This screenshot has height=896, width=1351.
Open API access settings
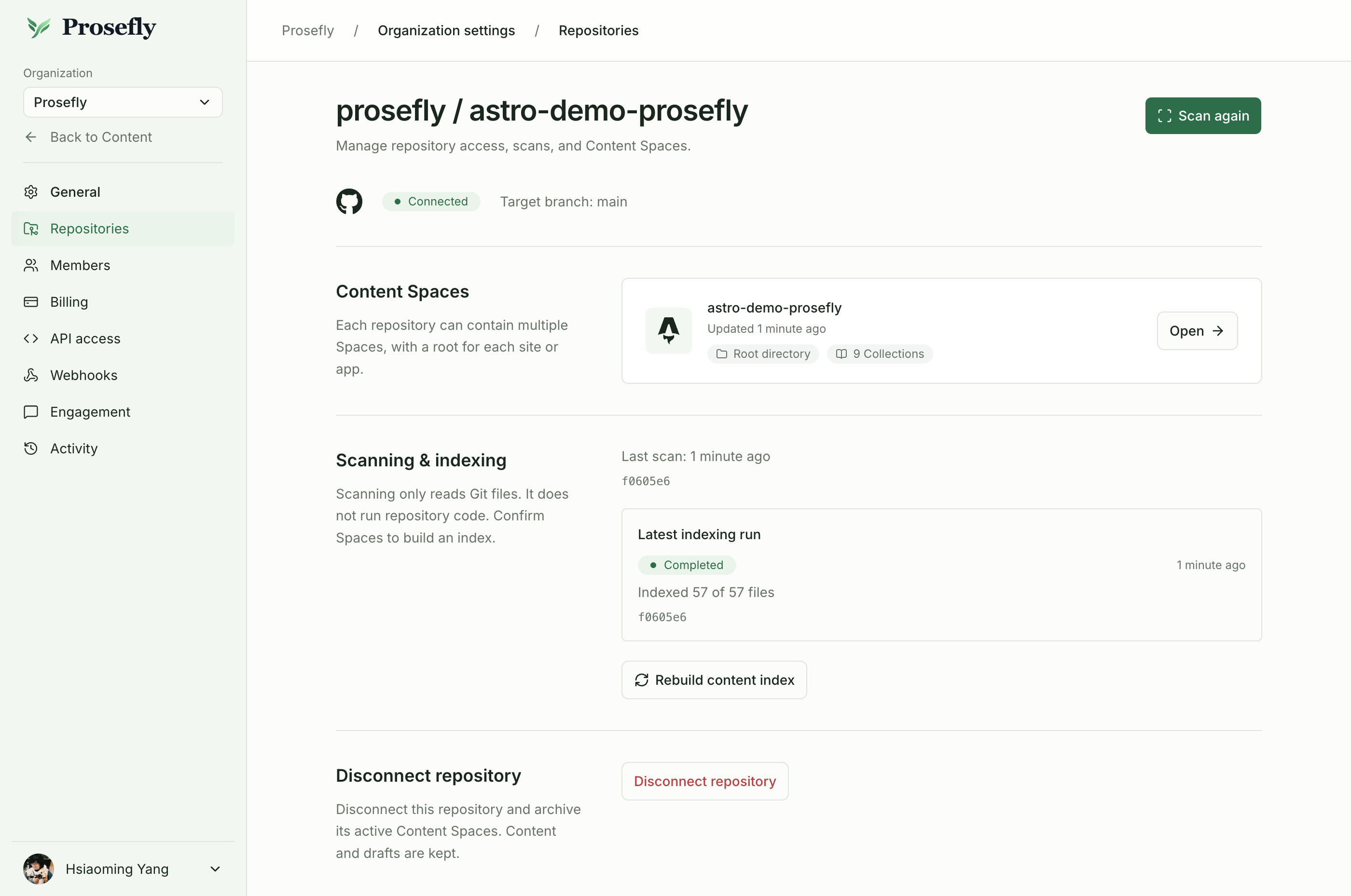coord(123,338)
